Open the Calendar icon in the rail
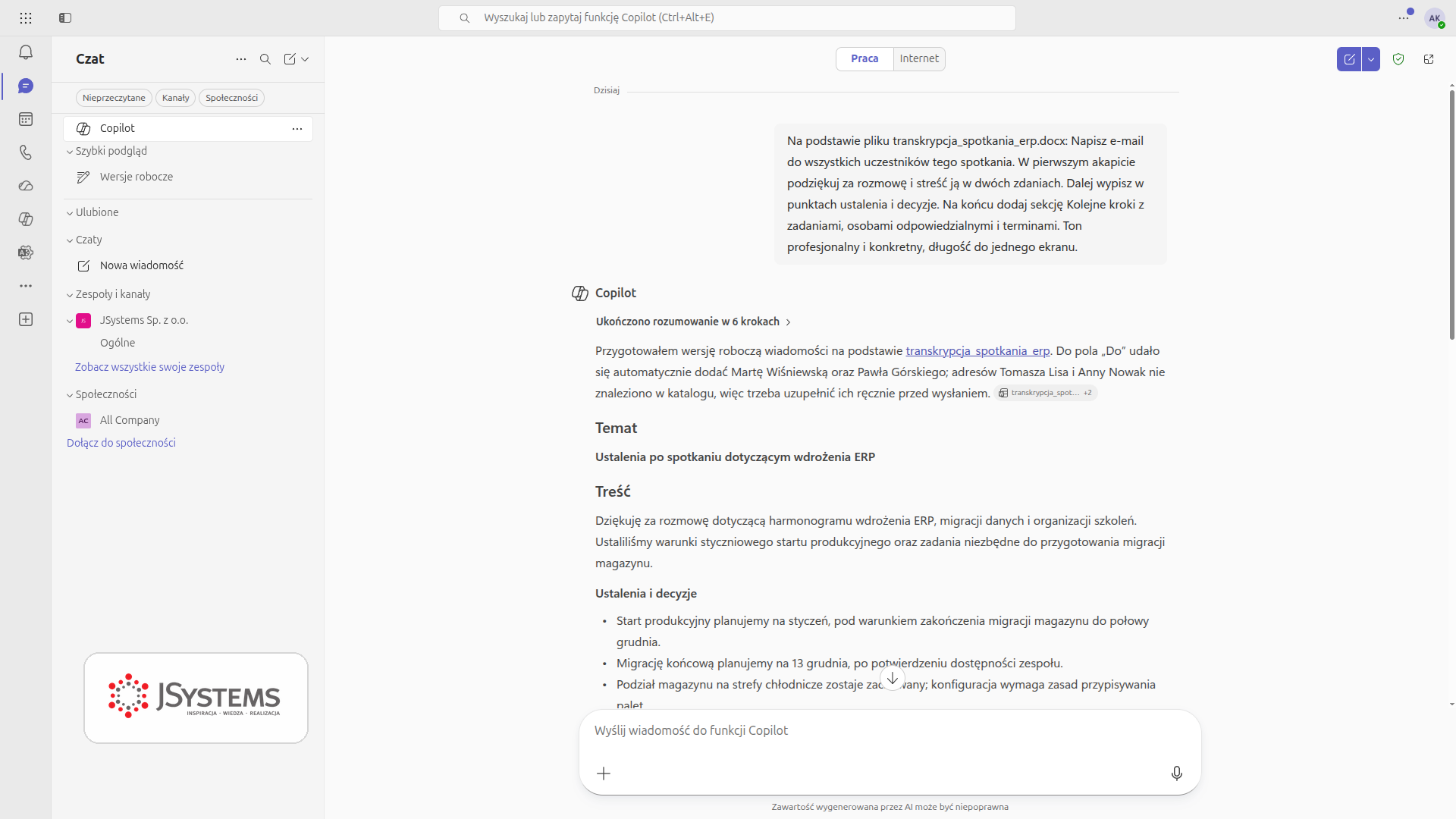This screenshot has height=819, width=1456. click(x=26, y=119)
